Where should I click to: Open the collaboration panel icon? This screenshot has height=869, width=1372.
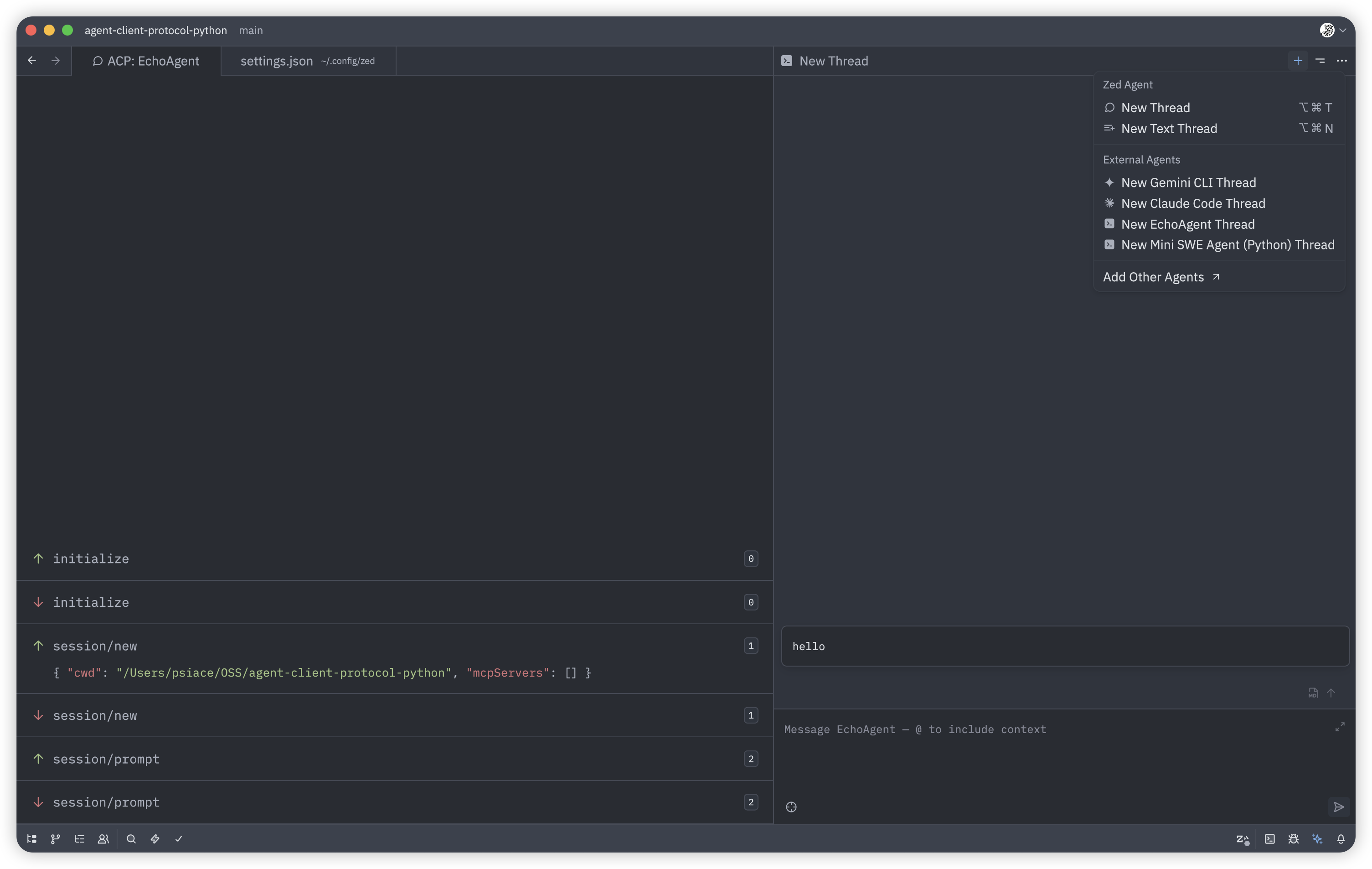[103, 839]
